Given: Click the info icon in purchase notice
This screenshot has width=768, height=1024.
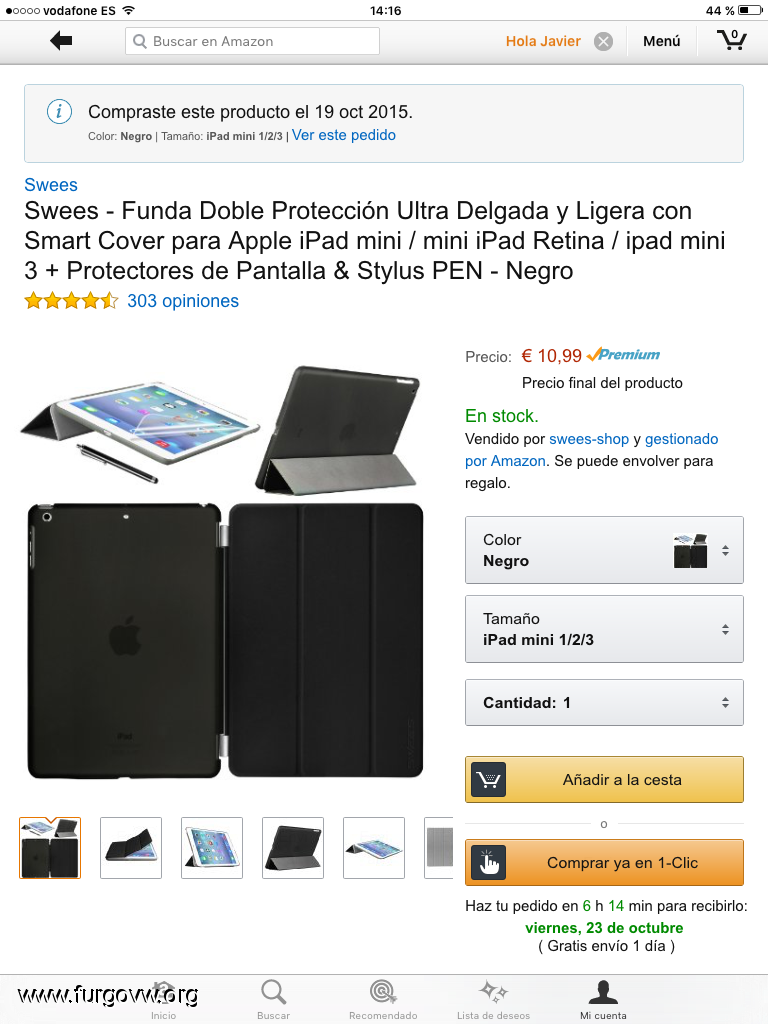Looking at the screenshot, I should click(59, 112).
